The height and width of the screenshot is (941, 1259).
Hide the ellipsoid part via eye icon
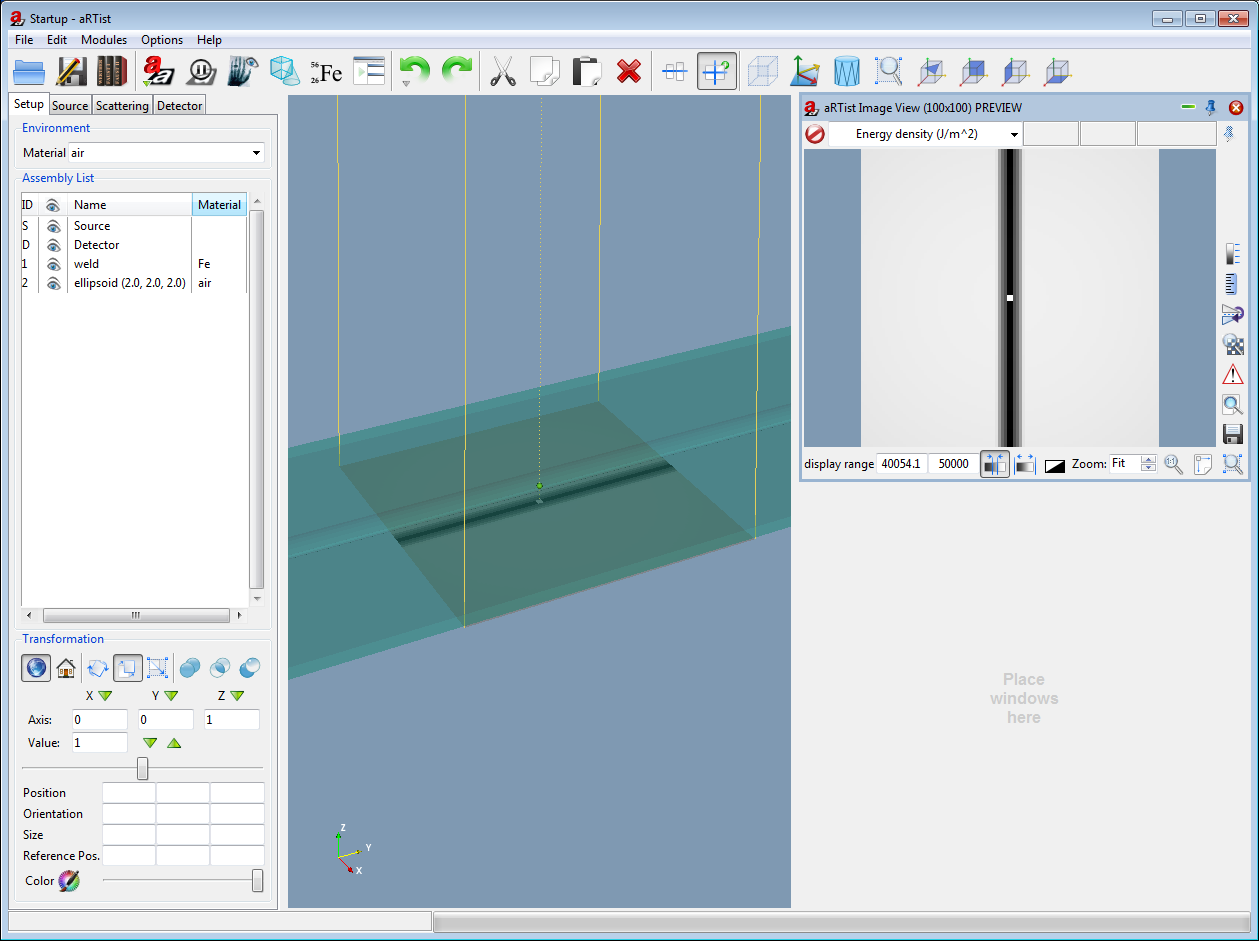click(x=54, y=283)
